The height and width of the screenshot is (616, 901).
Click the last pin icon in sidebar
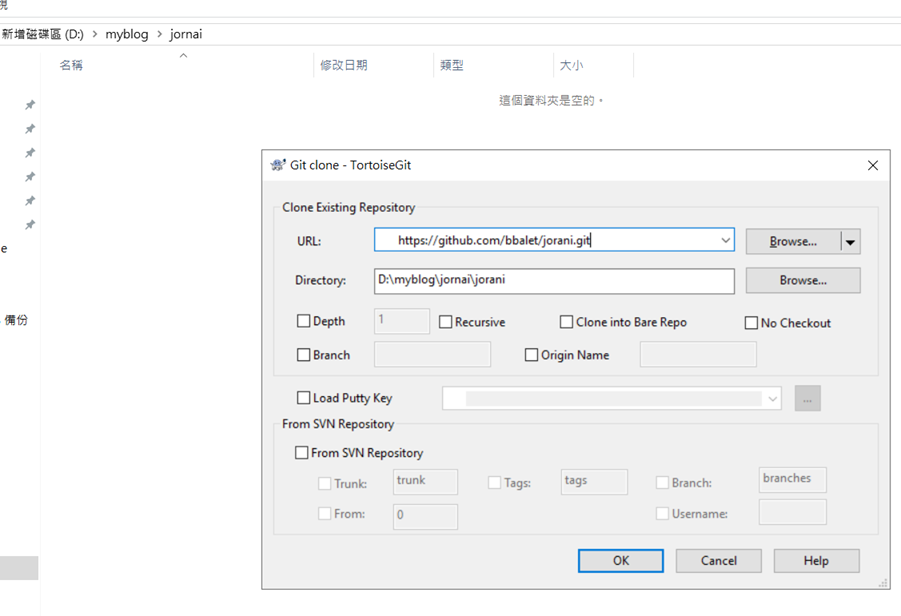pyautogui.click(x=30, y=225)
